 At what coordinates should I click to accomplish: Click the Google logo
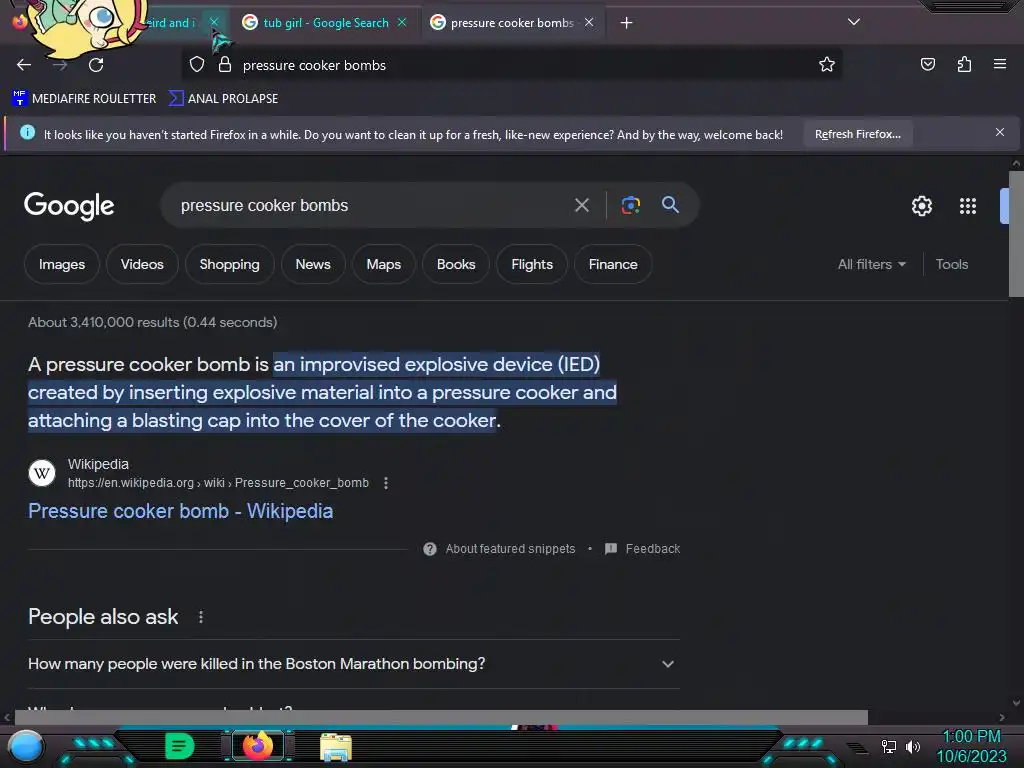[69, 206]
